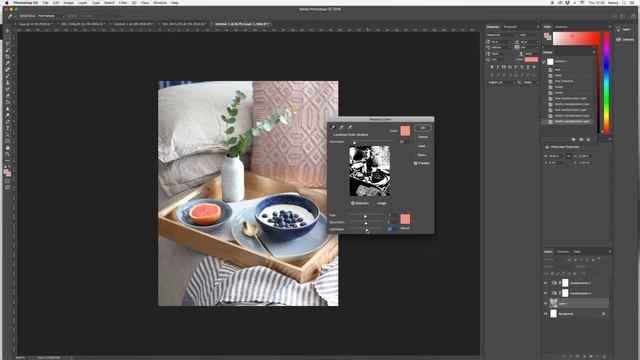Viewport: 640px width, 360px height.
Task: Switch to the Paths tab
Action: point(577,251)
